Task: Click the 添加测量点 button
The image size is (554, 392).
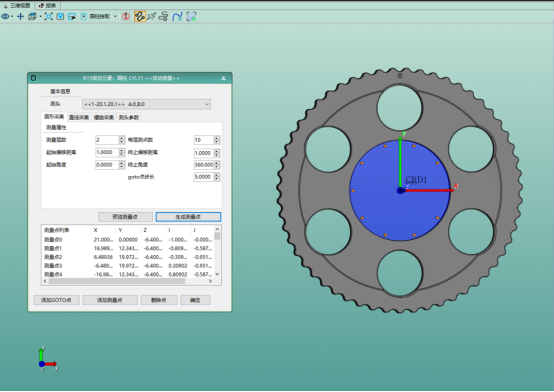Action: pyautogui.click(x=110, y=300)
